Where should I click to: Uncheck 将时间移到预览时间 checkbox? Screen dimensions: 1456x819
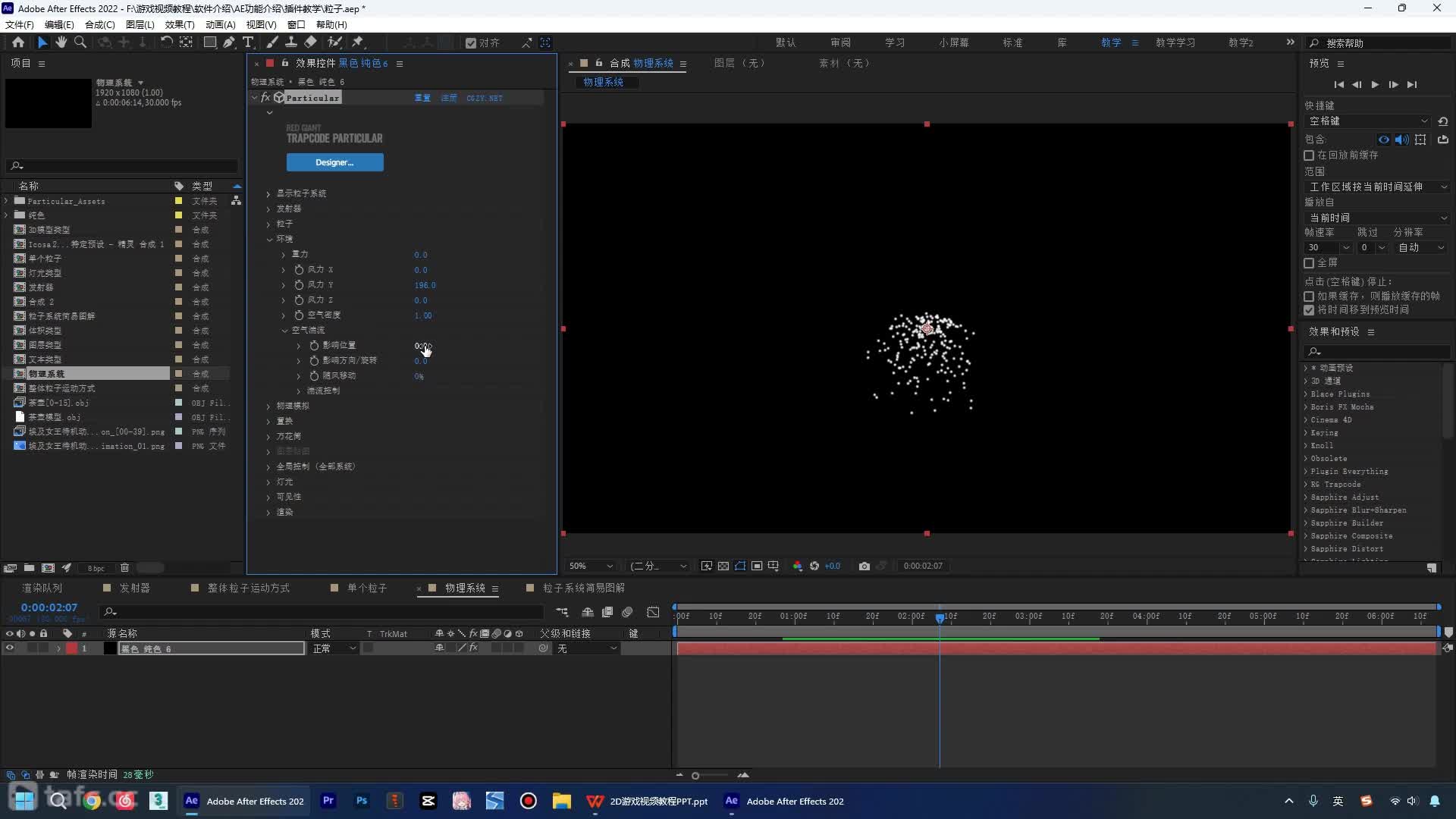(x=1309, y=310)
